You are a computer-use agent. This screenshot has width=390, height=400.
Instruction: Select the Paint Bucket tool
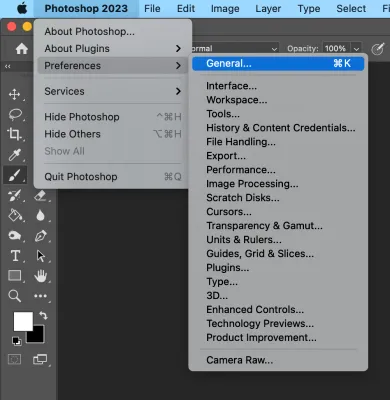[x=15, y=215]
